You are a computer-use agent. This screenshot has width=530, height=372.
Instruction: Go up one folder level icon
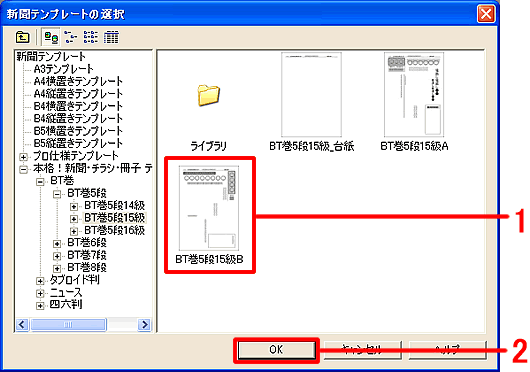[x=23, y=37]
